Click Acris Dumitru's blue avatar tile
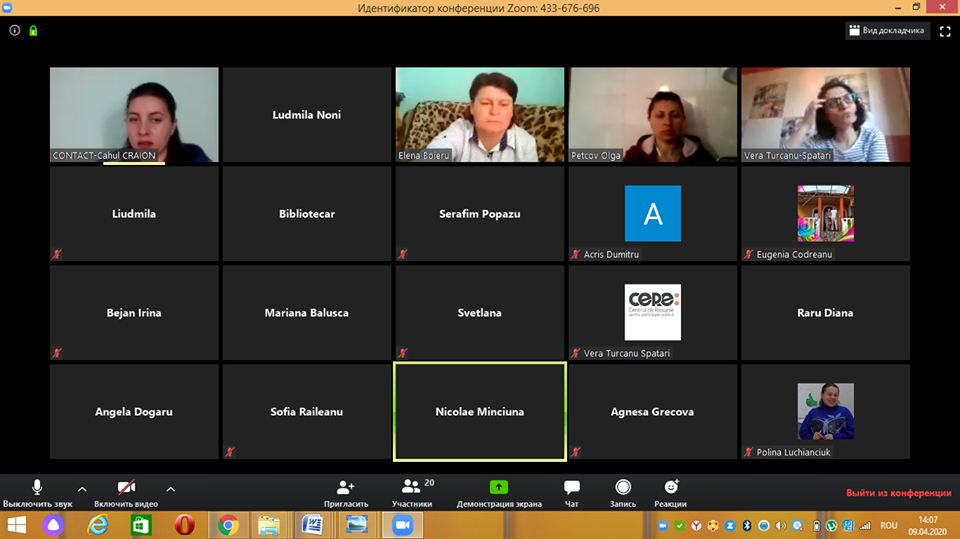Viewport: 960px width, 539px height. [653, 213]
